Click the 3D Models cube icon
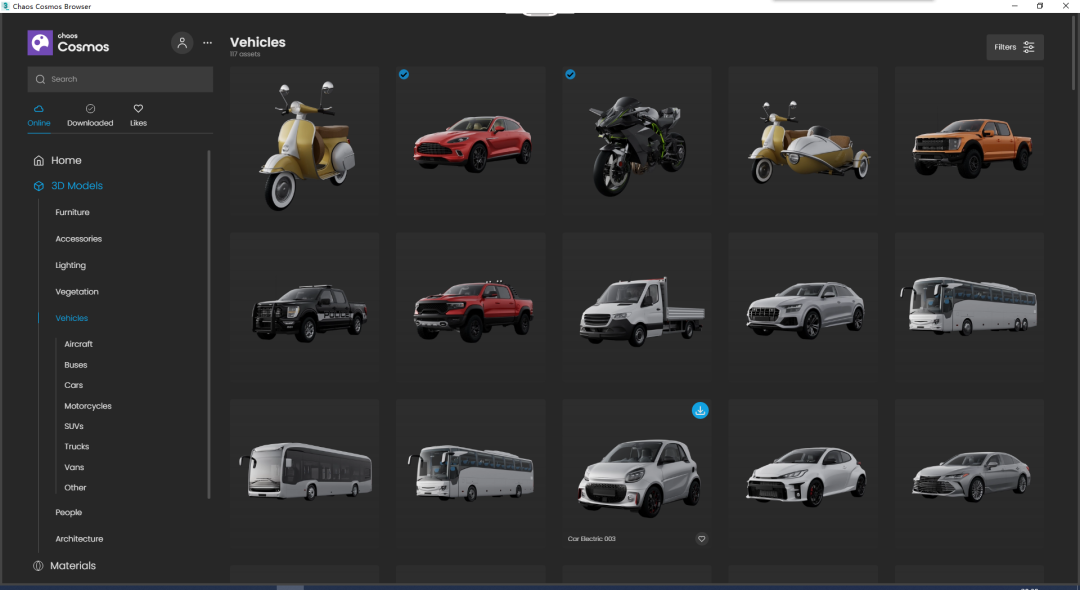 click(38, 186)
